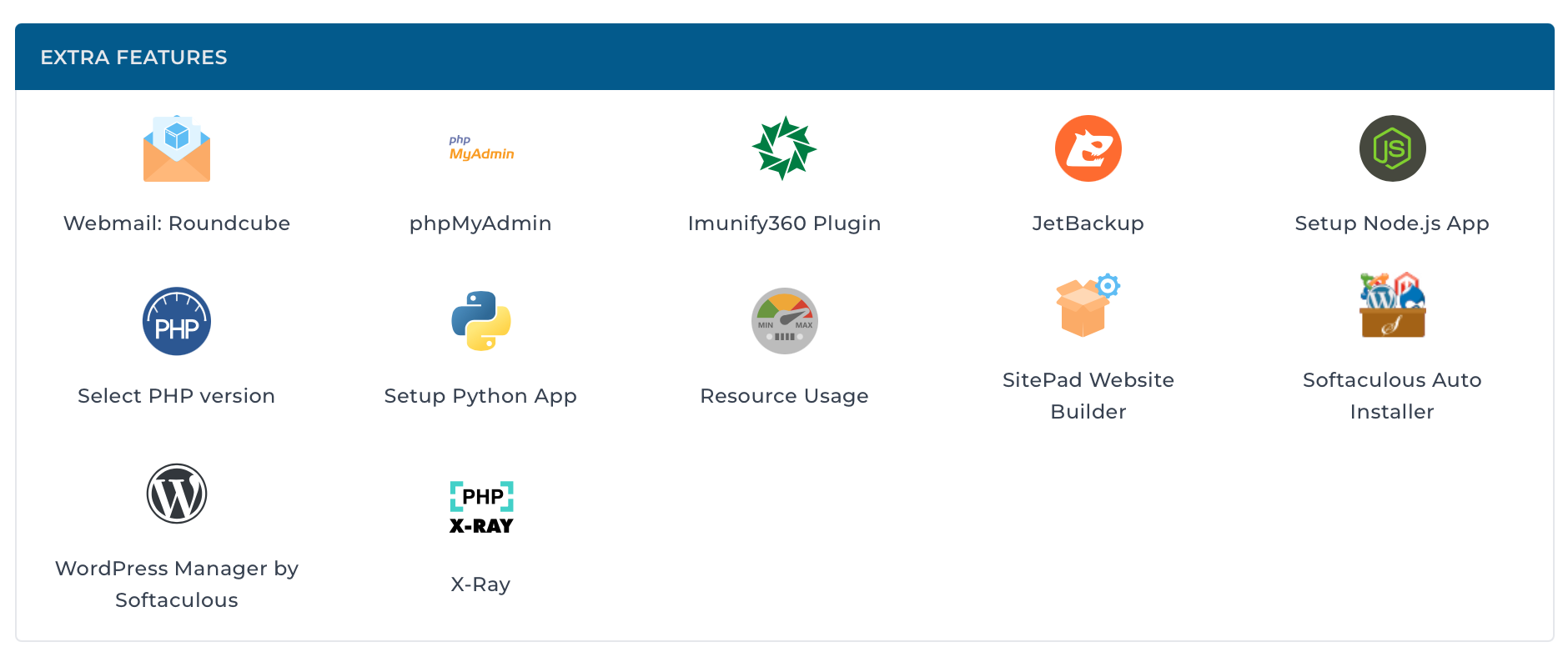Go to the JetBackup text link

1088,223
